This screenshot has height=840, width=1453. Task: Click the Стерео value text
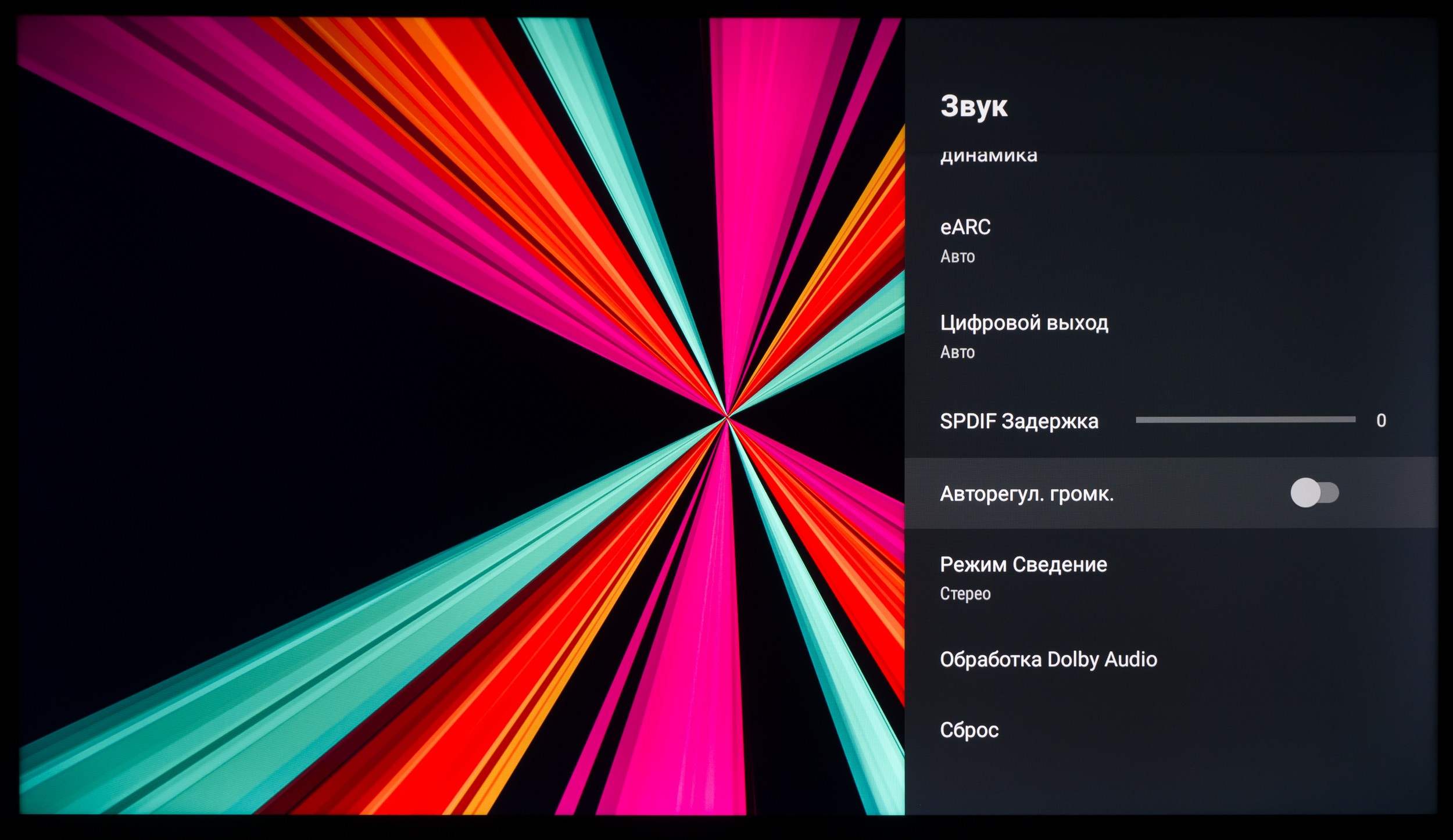[965, 594]
